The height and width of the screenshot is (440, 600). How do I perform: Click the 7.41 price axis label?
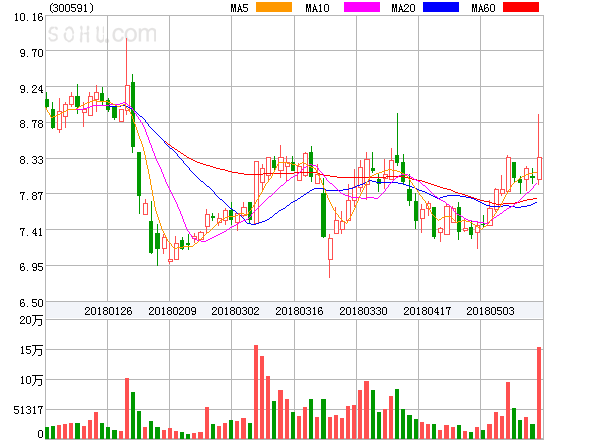pyautogui.click(x=31, y=231)
